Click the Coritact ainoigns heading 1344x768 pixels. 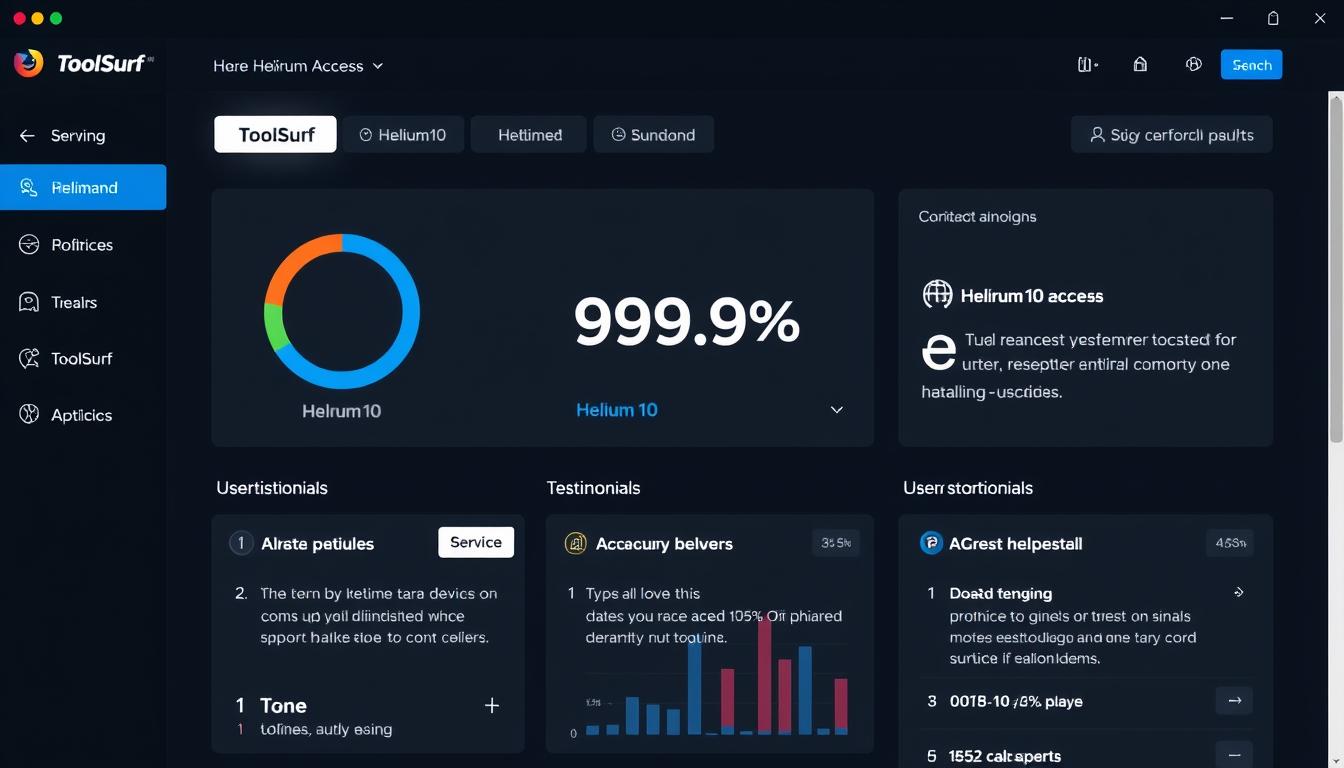977,216
